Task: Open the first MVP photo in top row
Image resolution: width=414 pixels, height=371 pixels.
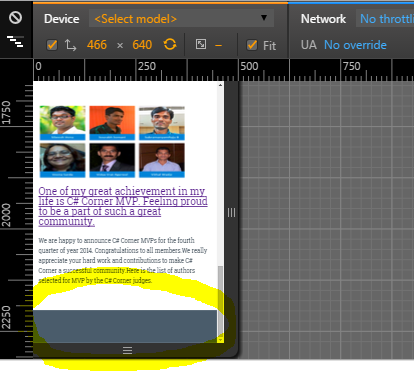Action: [x=62, y=123]
